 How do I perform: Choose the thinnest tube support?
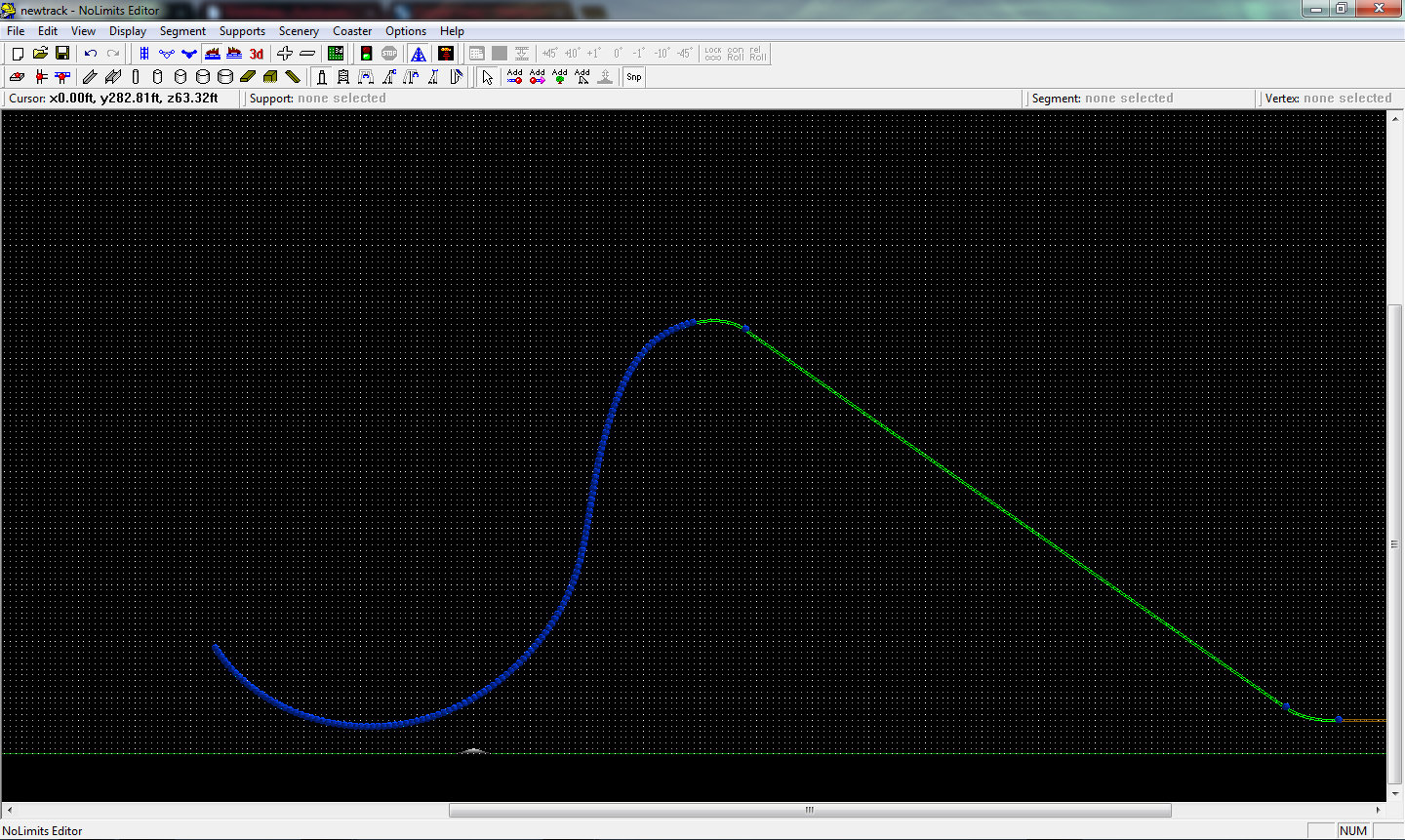coord(136,77)
